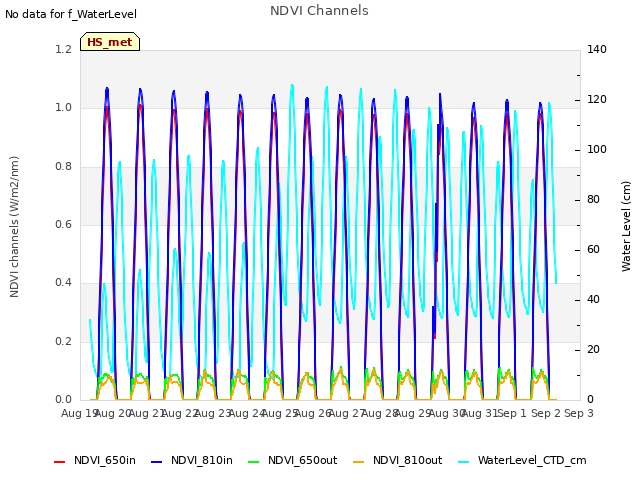Click the 140 tick on water level axis
This screenshot has height=480, width=640.
597,49
